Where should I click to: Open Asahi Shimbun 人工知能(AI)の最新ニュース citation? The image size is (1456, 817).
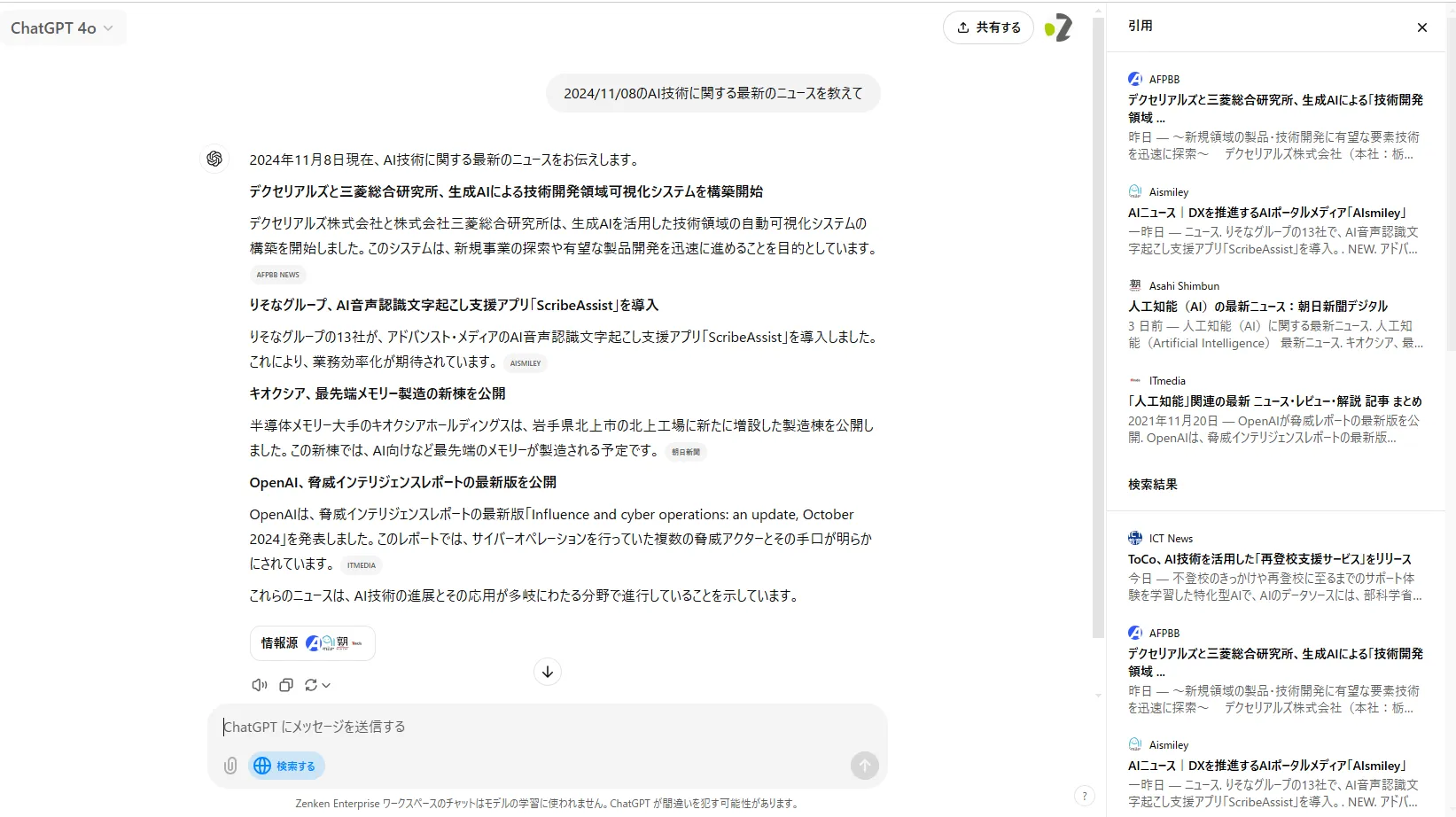[x=1275, y=315]
